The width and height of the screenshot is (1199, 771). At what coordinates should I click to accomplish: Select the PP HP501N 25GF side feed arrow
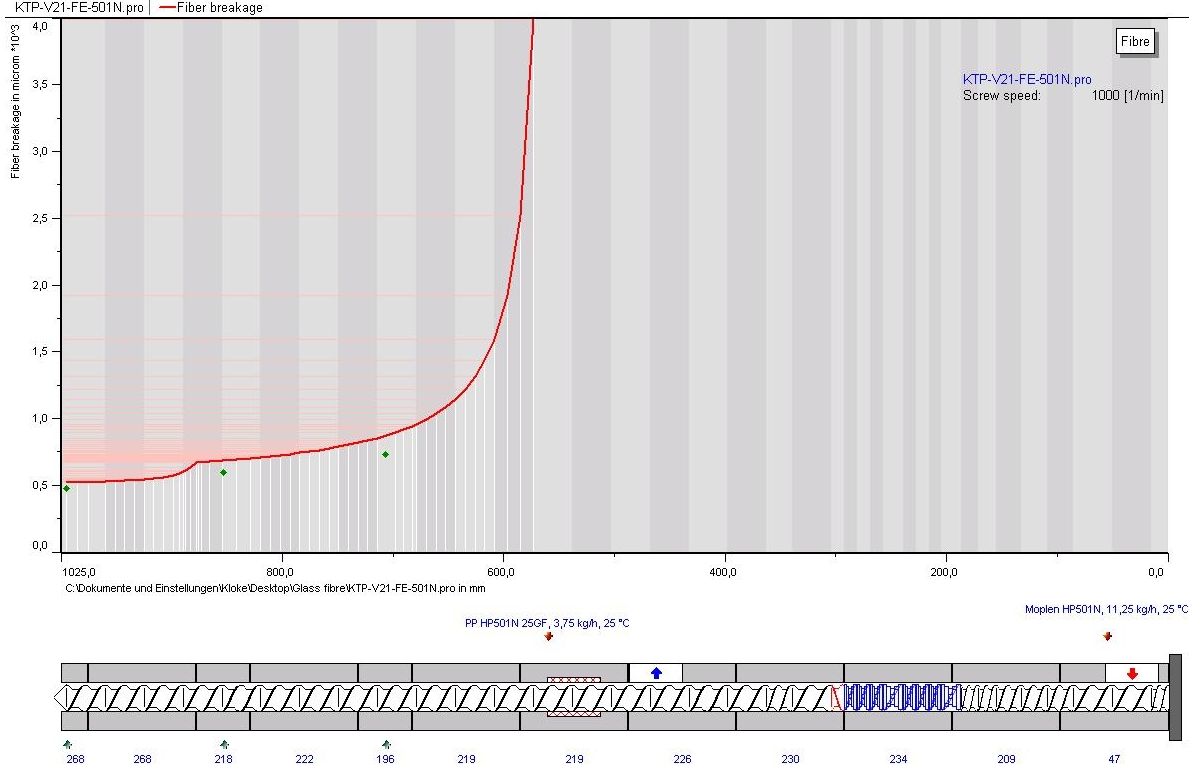(548, 636)
